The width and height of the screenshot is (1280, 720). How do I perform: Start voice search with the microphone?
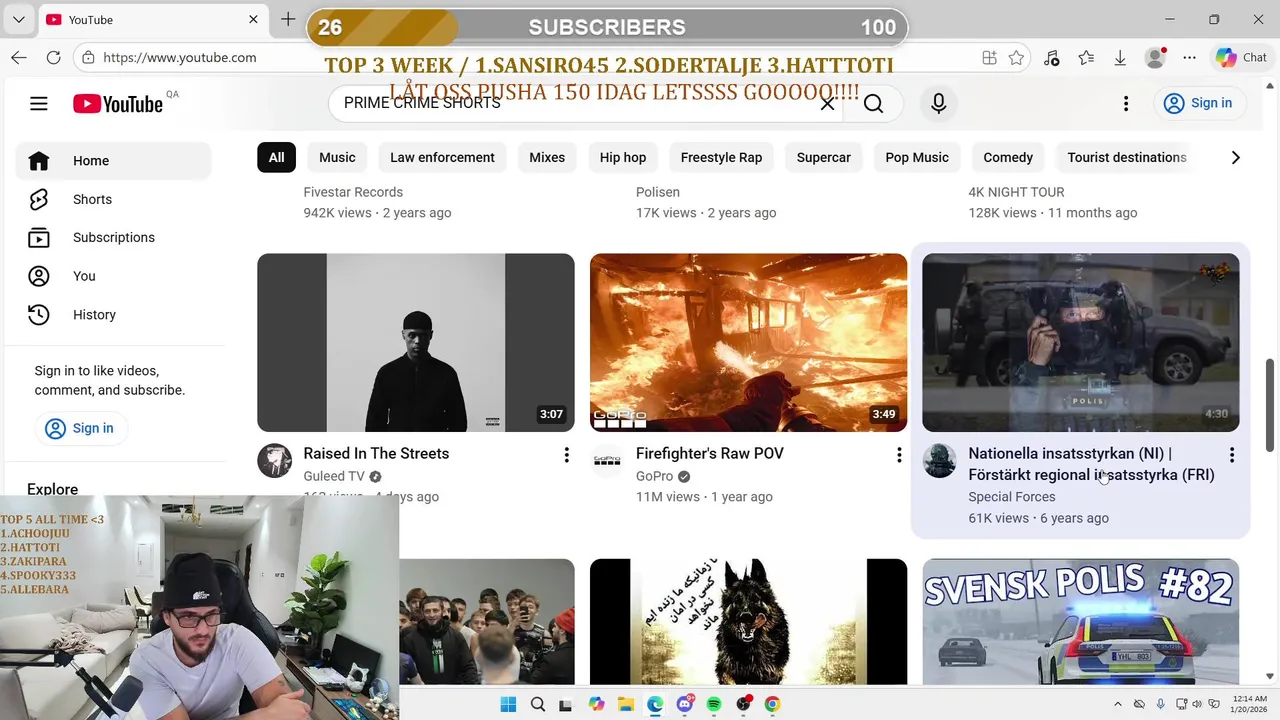938,103
